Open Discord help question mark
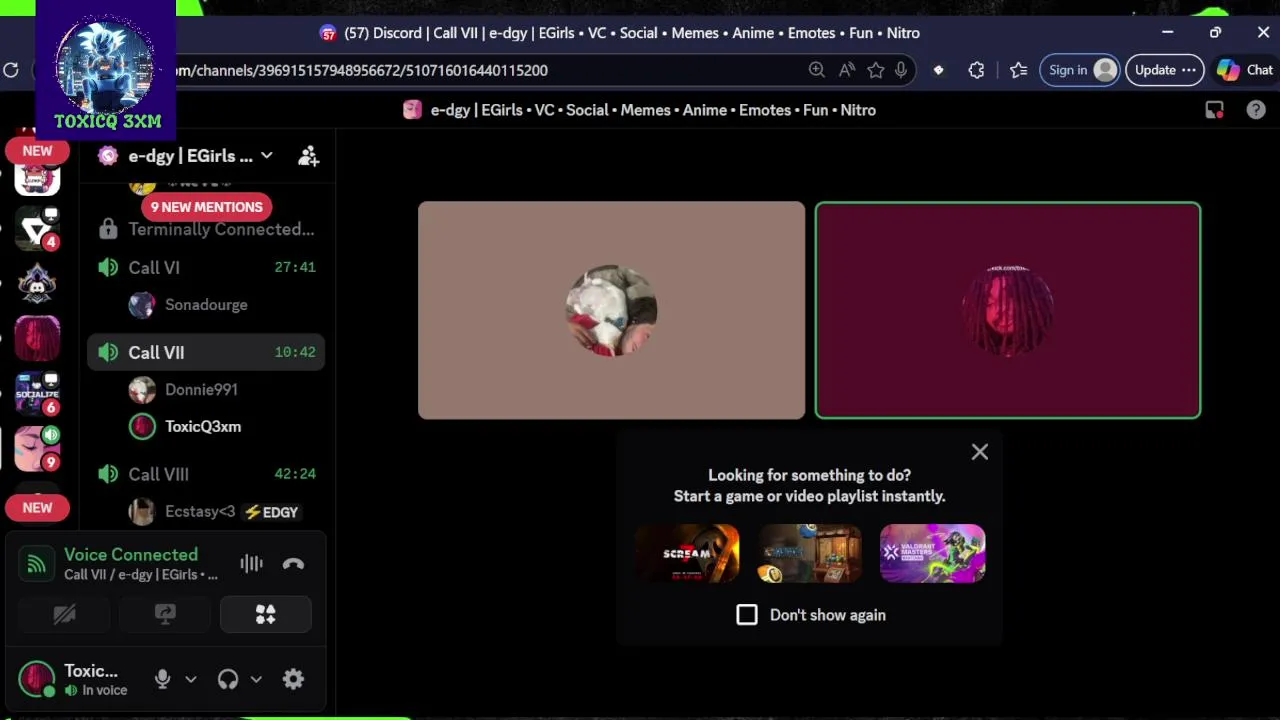 pyautogui.click(x=1256, y=110)
